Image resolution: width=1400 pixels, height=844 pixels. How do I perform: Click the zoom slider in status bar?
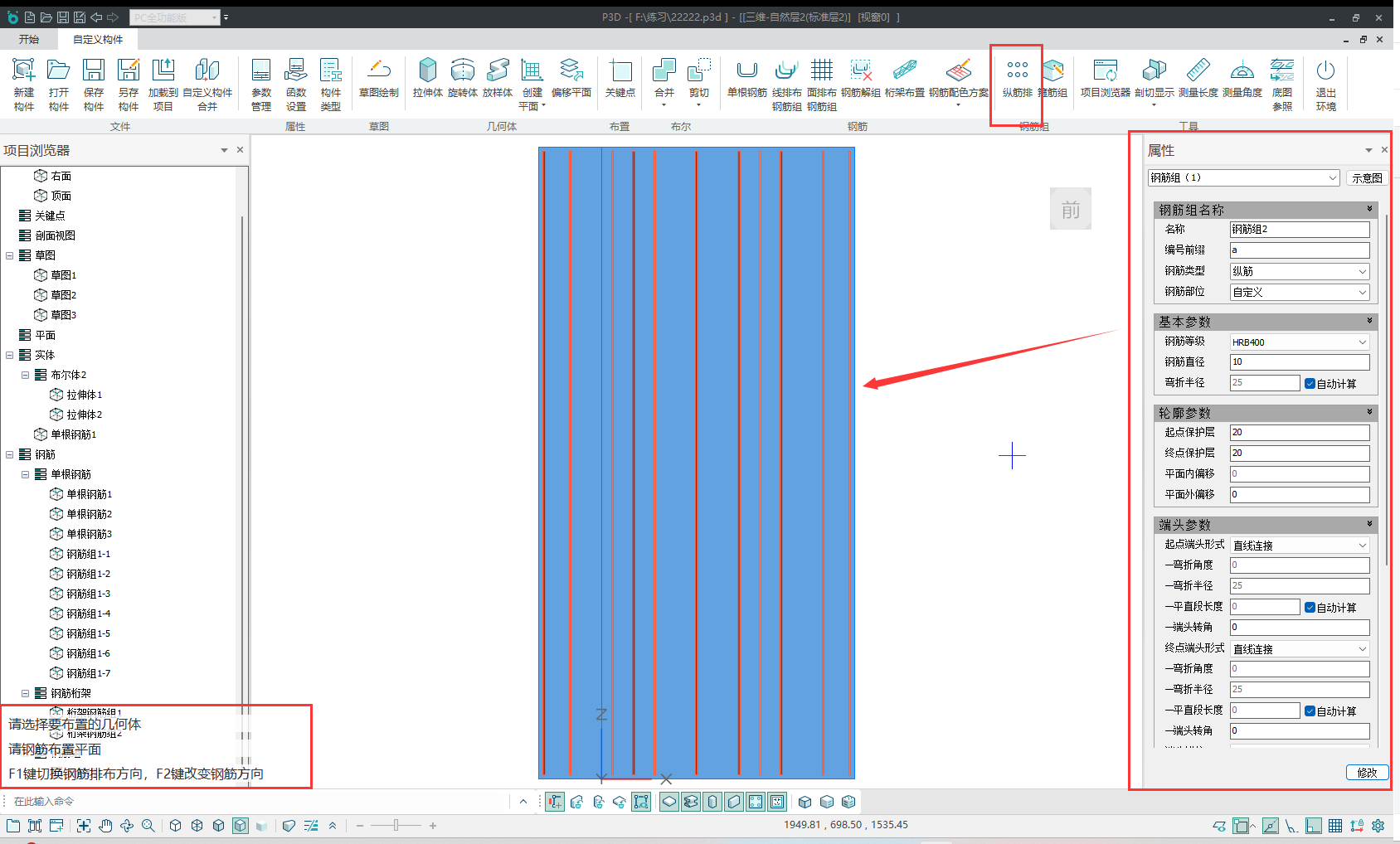[x=396, y=825]
